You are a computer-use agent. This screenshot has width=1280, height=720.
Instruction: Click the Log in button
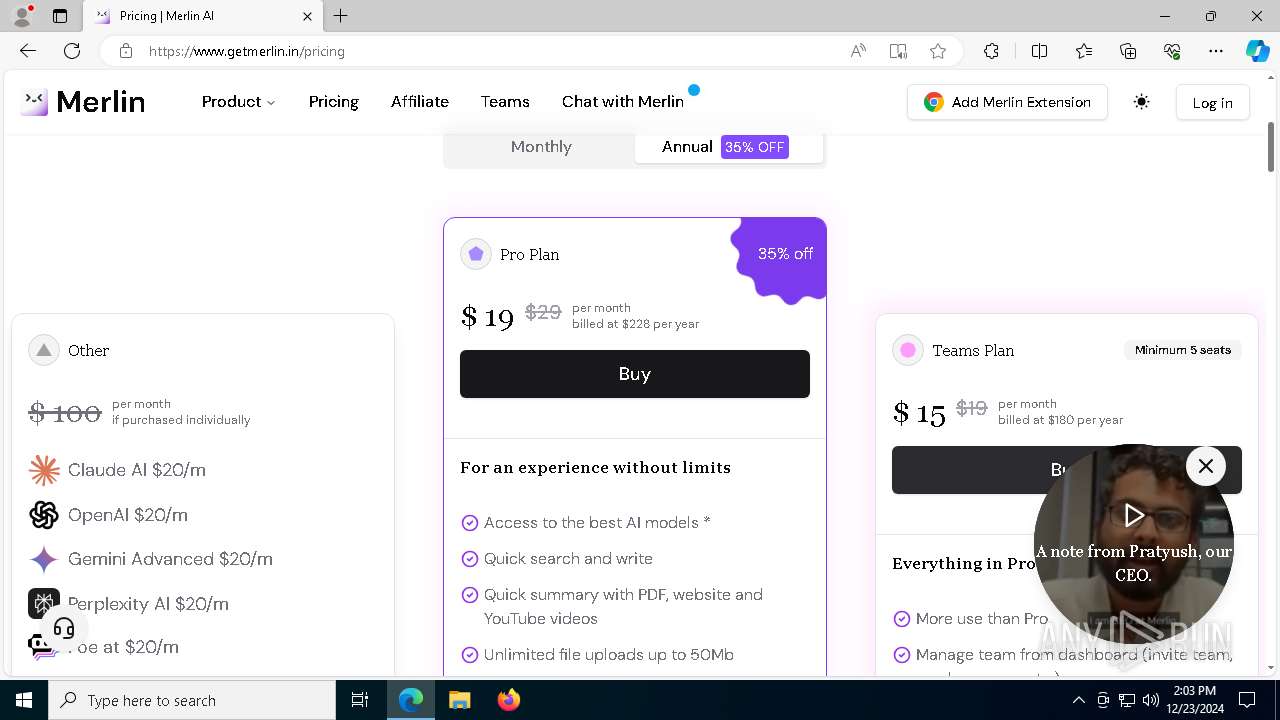[x=1212, y=102]
